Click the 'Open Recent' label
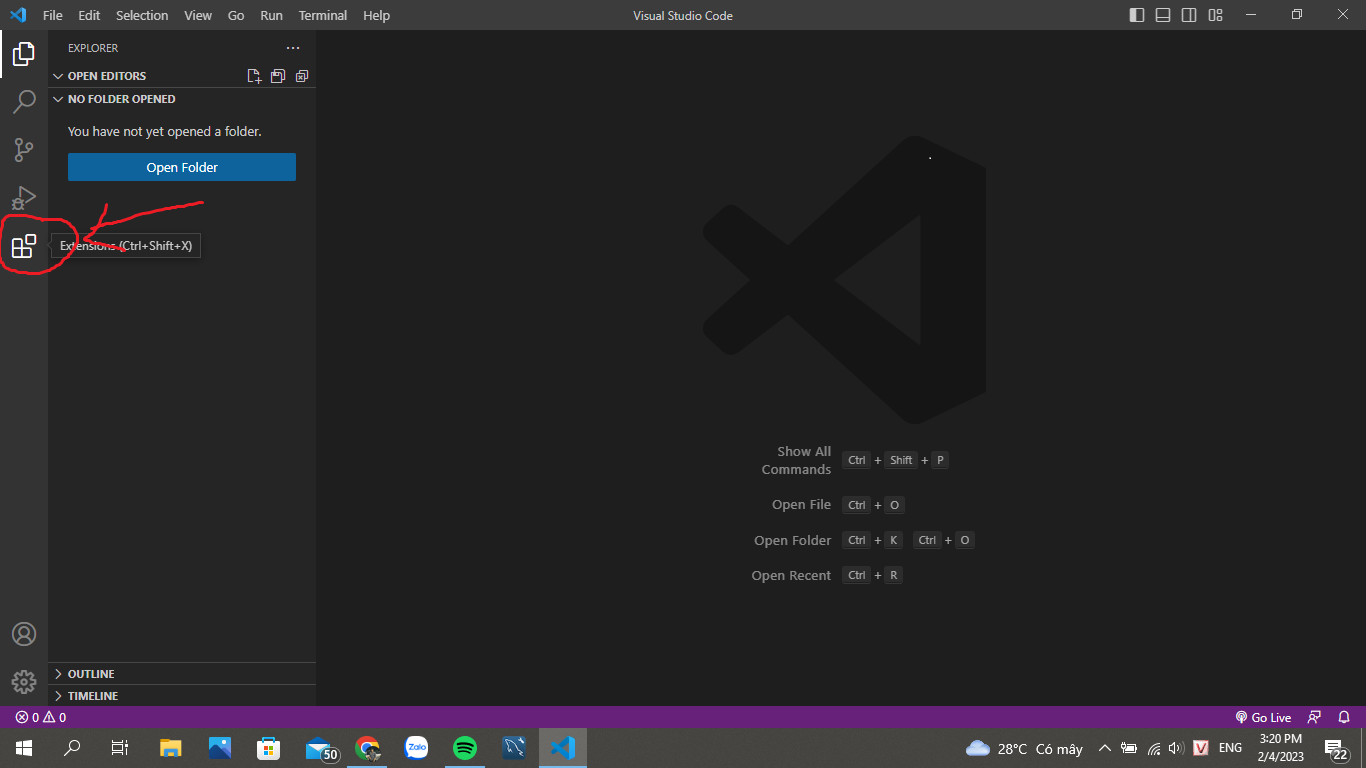 791,575
